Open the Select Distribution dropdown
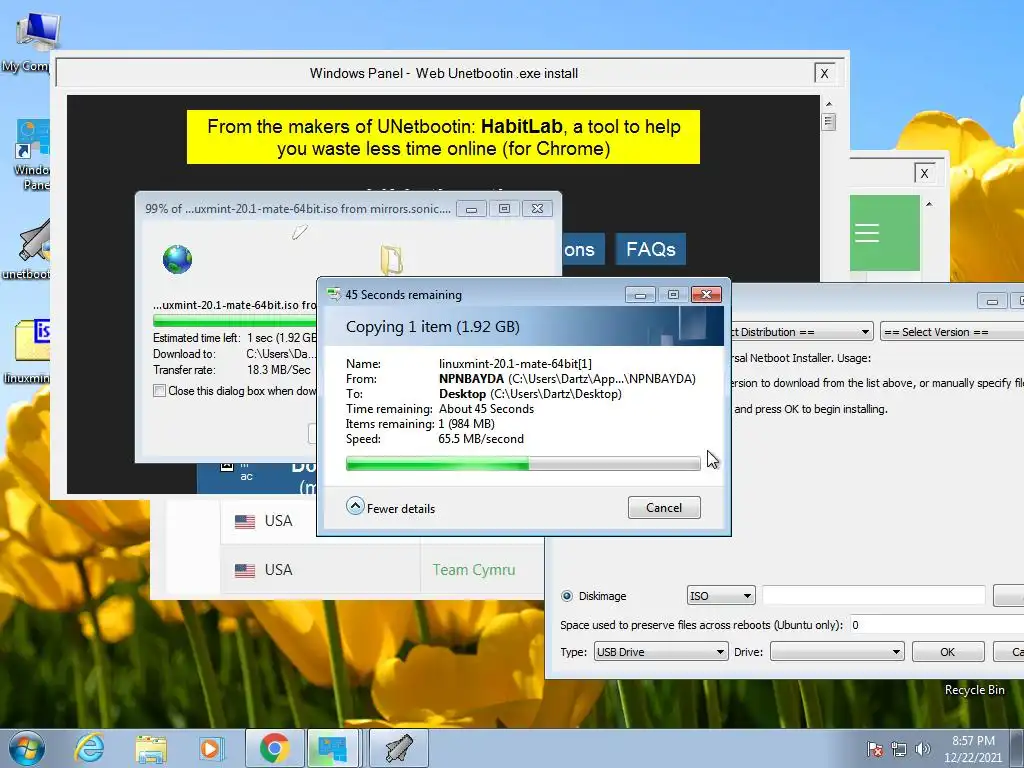 (x=801, y=332)
